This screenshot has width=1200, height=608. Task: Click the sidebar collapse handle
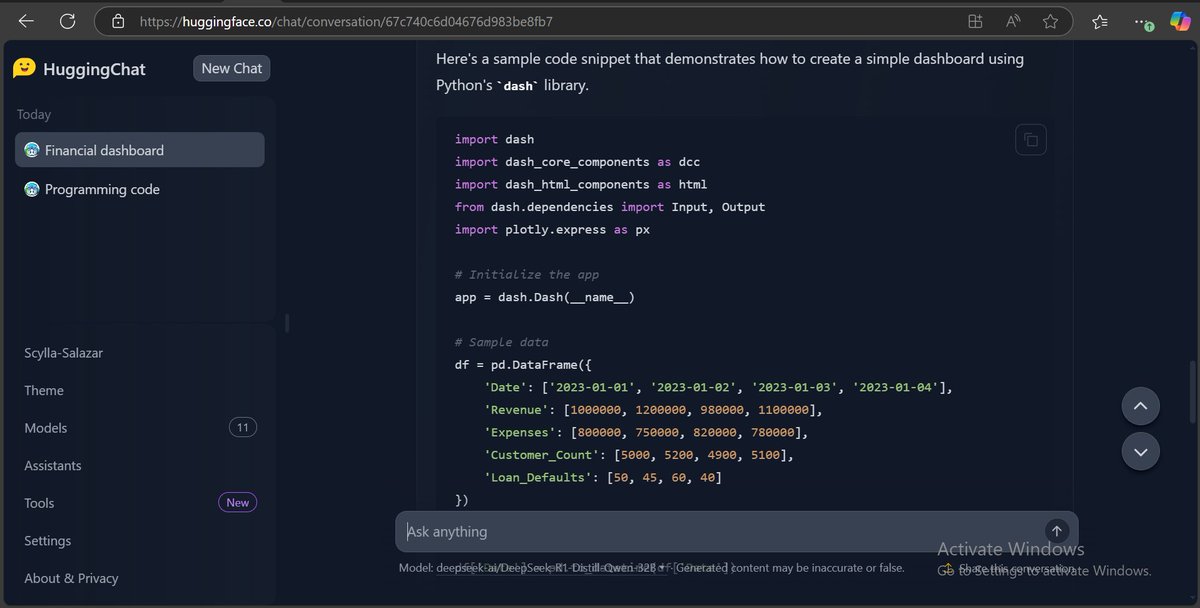click(287, 323)
